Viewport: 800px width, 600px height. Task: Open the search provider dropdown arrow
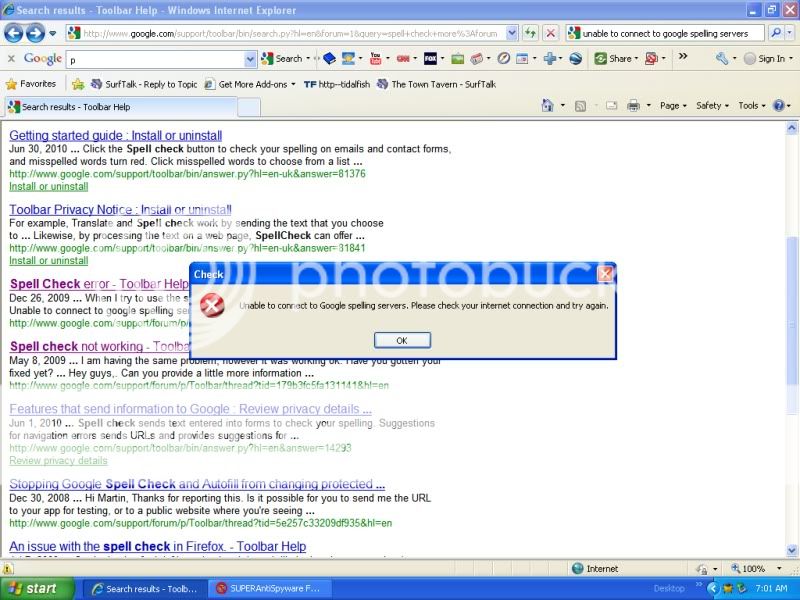789,33
